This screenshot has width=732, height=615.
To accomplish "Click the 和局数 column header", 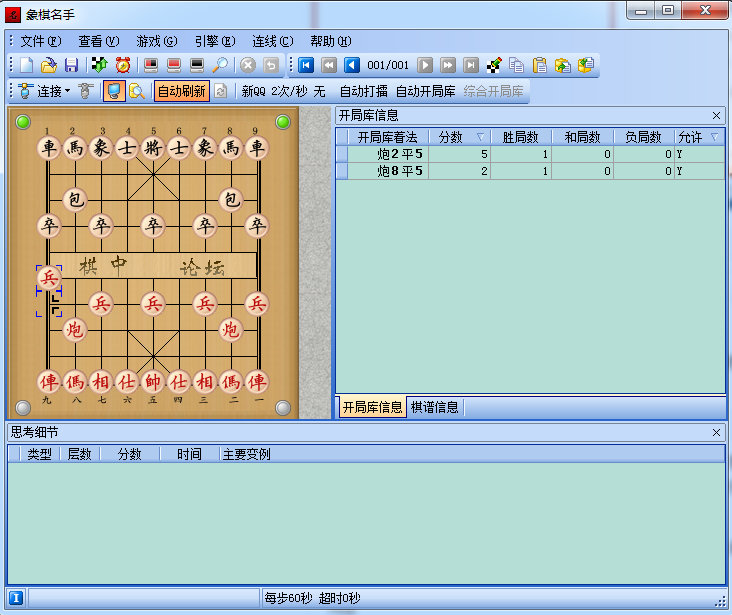I will click(x=583, y=137).
